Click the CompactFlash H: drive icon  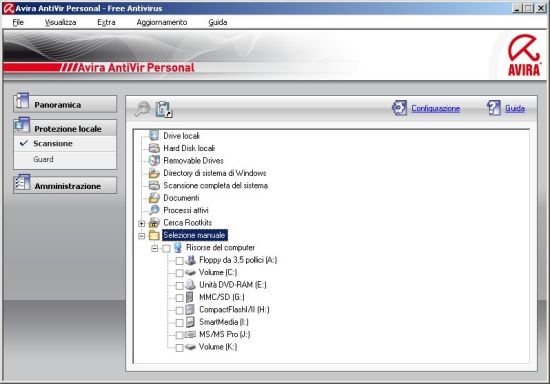pyautogui.click(x=190, y=309)
